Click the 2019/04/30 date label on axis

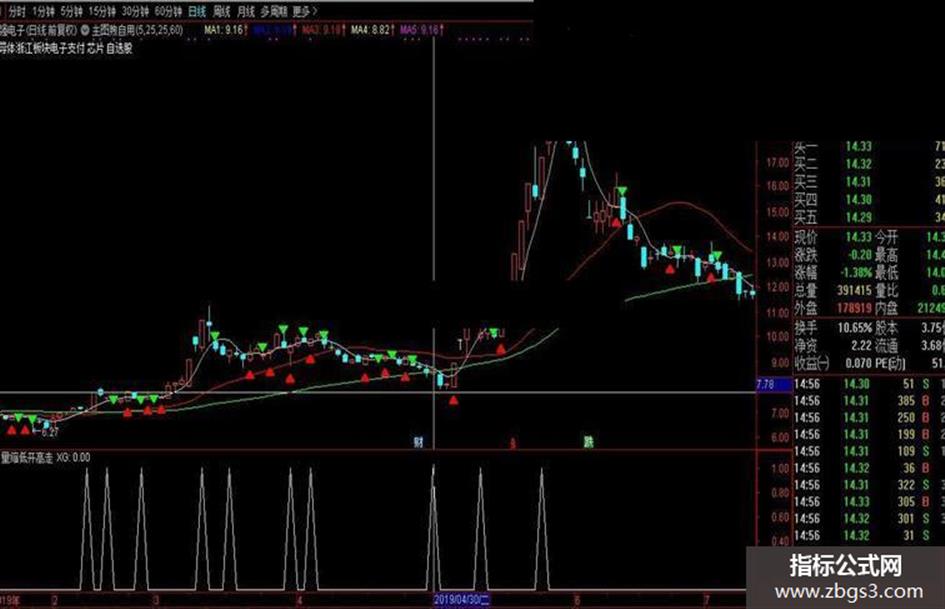tap(462, 601)
